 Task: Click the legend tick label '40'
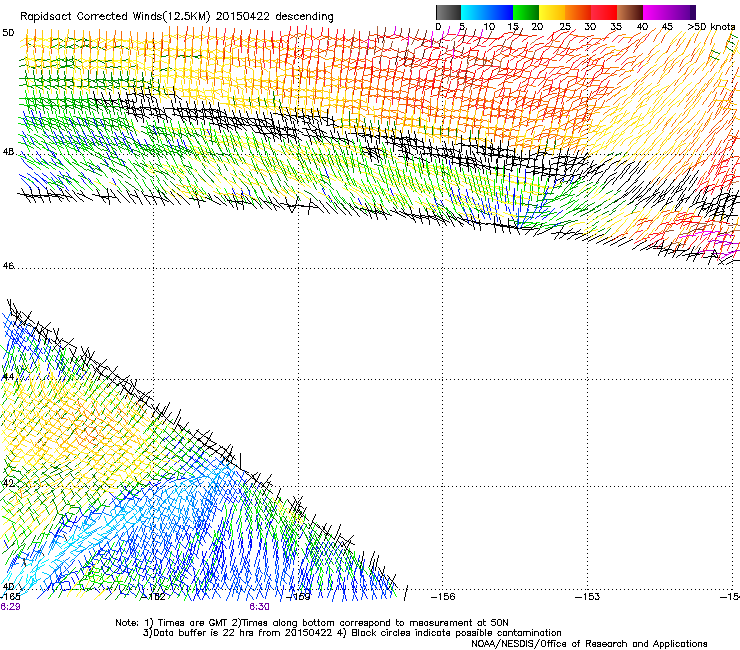[x=642, y=27]
